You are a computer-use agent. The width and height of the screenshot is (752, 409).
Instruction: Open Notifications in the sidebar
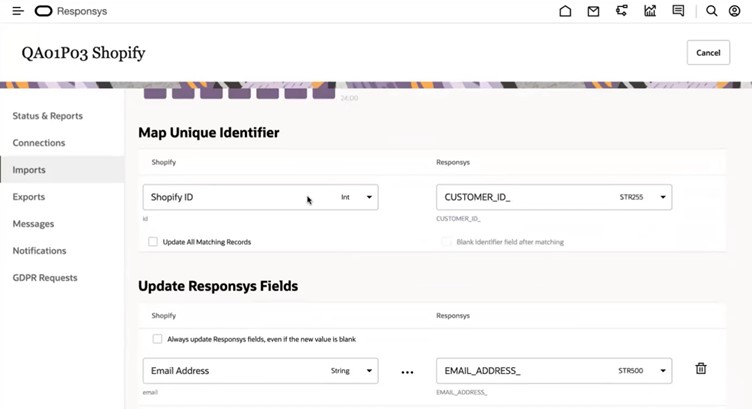39,250
